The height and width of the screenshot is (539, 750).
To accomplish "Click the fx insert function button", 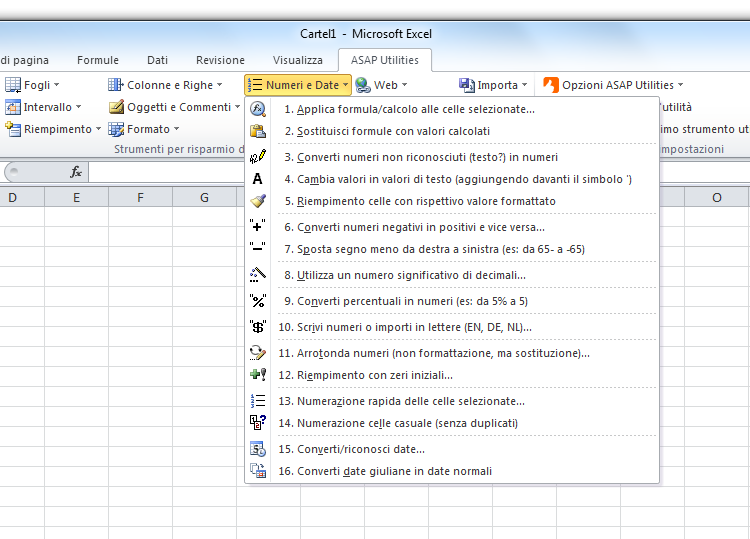I will point(76,172).
